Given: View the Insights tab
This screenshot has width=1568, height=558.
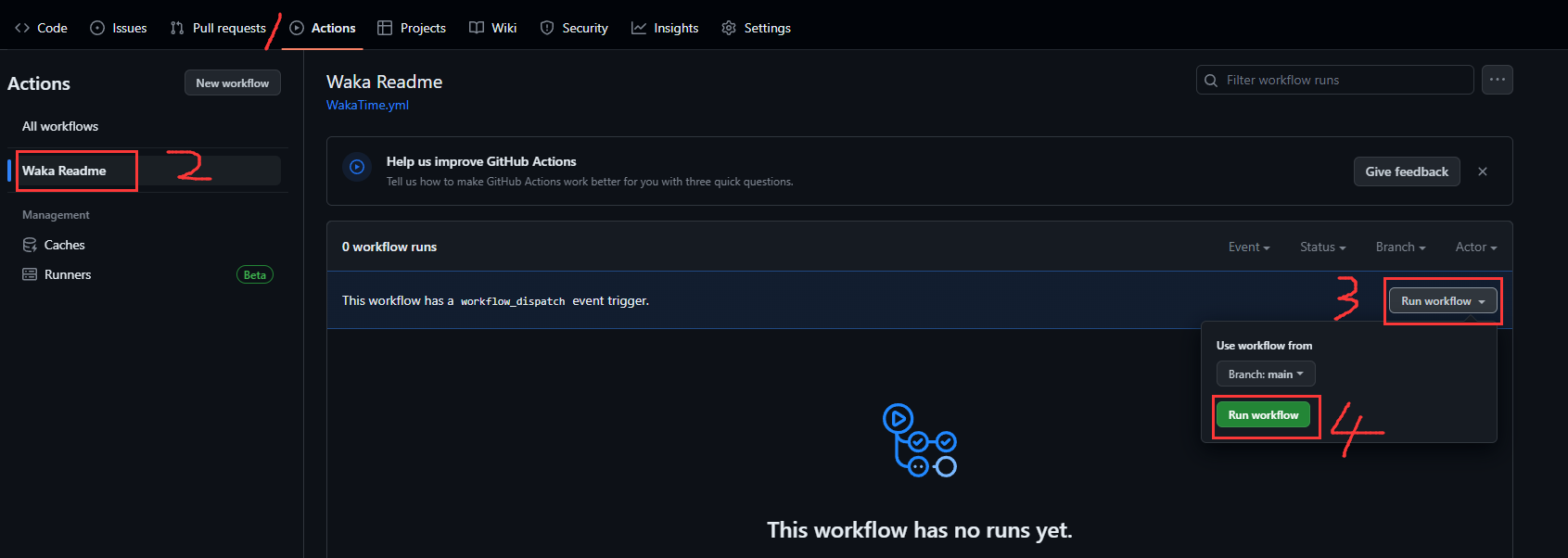Looking at the screenshot, I should click(665, 28).
